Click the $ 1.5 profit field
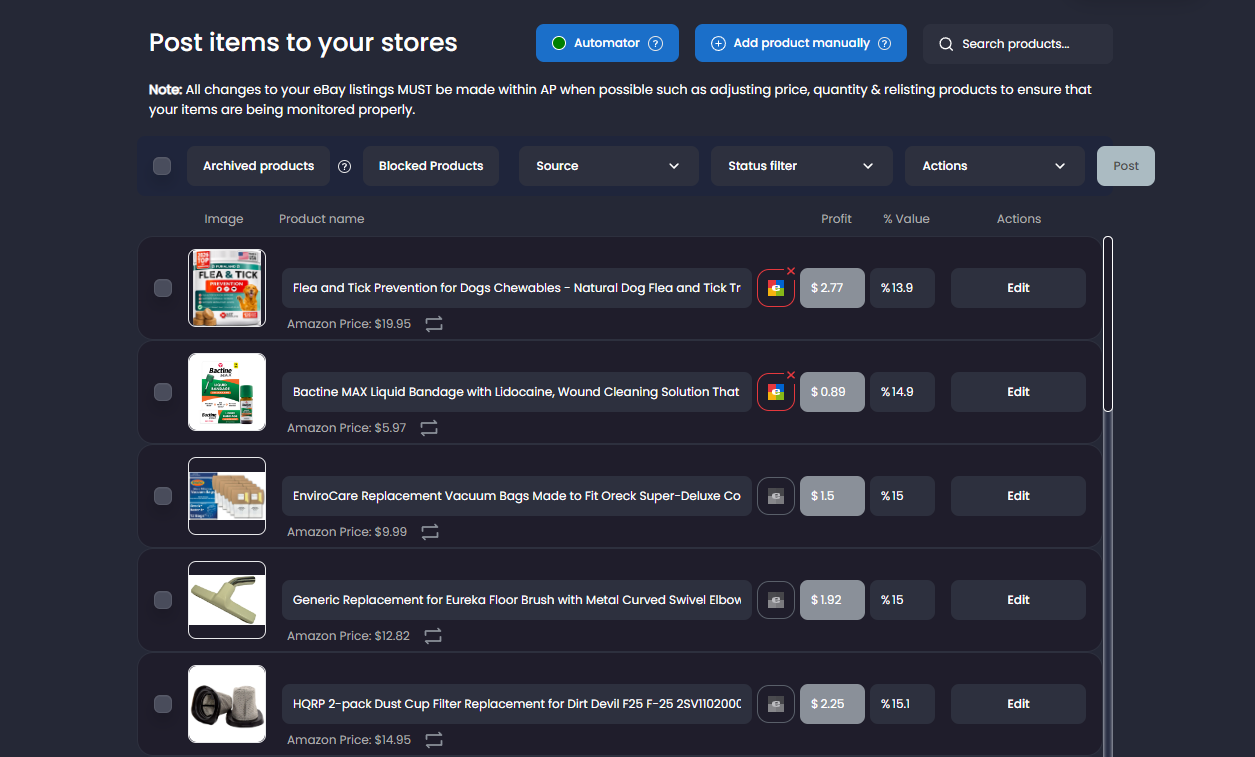 [832, 496]
